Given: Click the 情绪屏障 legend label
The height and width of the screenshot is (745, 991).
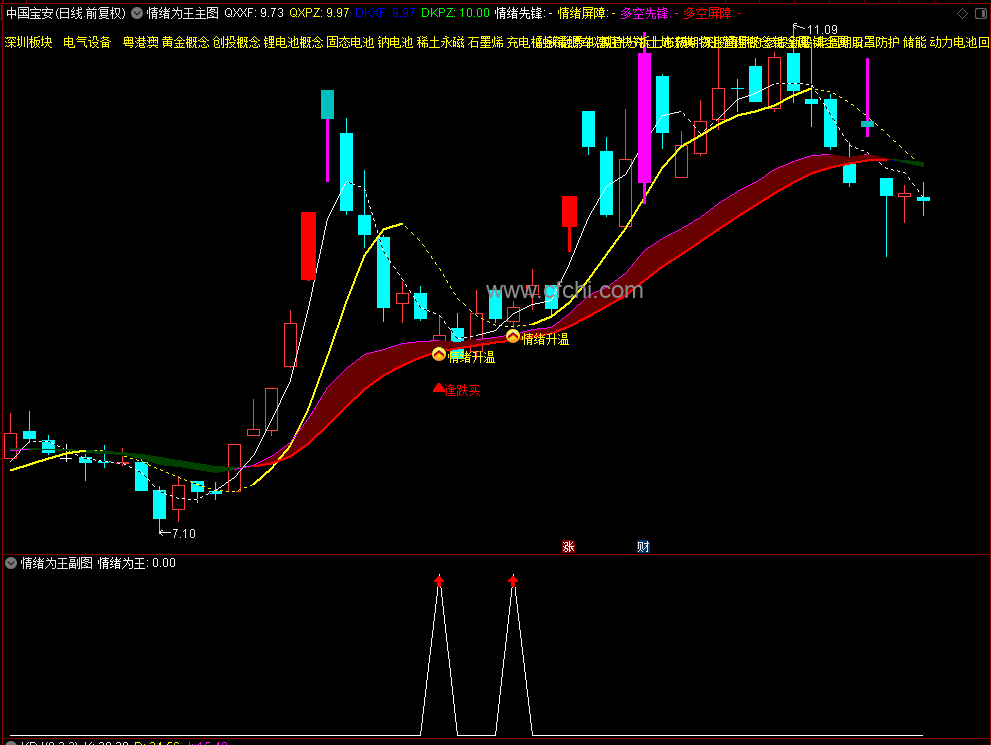Looking at the screenshot, I should pyautogui.click(x=587, y=13).
